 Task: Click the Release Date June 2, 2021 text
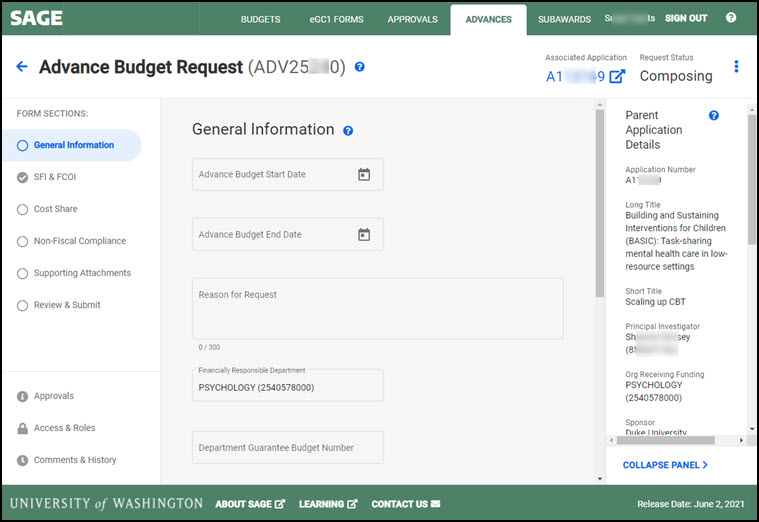[690, 504]
